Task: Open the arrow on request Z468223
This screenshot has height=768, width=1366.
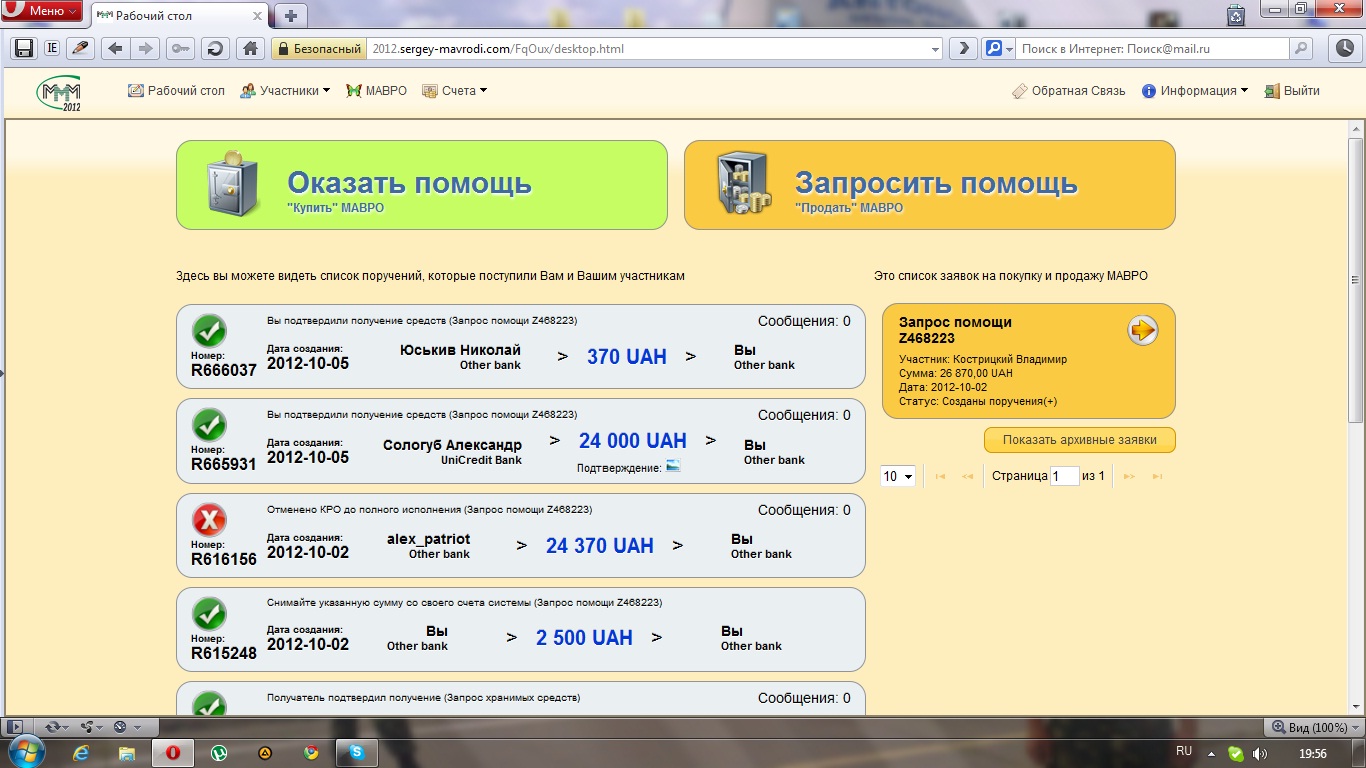Action: point(1143,330)
